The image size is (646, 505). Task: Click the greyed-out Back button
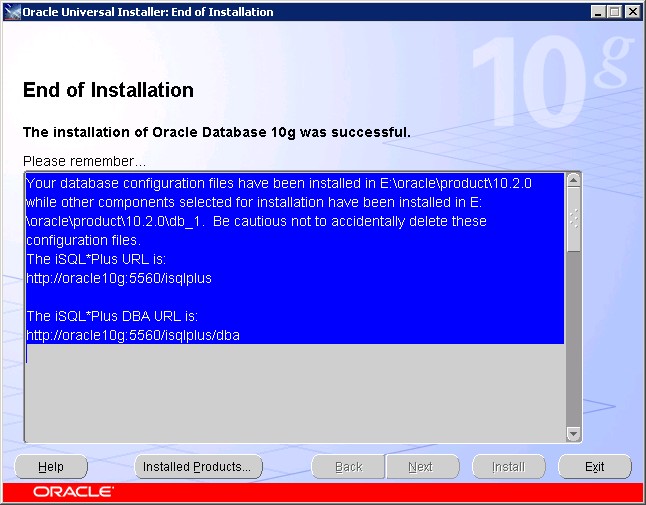point(349,467)
